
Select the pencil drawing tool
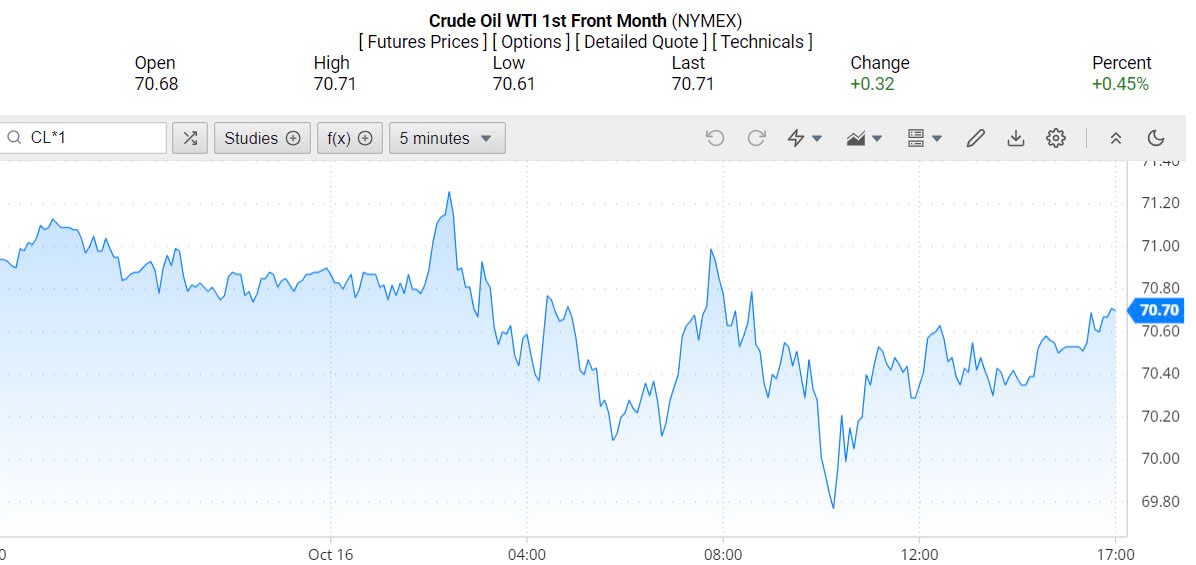pos(975,138)
